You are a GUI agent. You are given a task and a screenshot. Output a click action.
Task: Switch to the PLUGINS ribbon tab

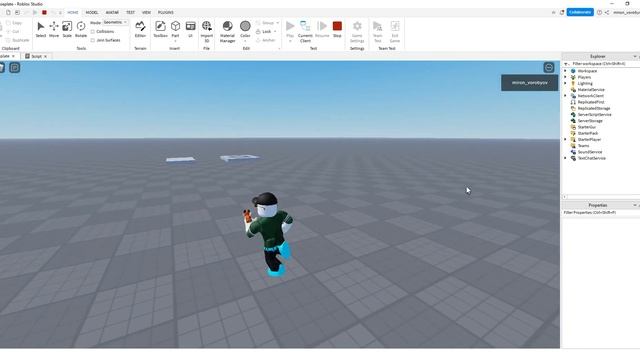click(166, 13)
